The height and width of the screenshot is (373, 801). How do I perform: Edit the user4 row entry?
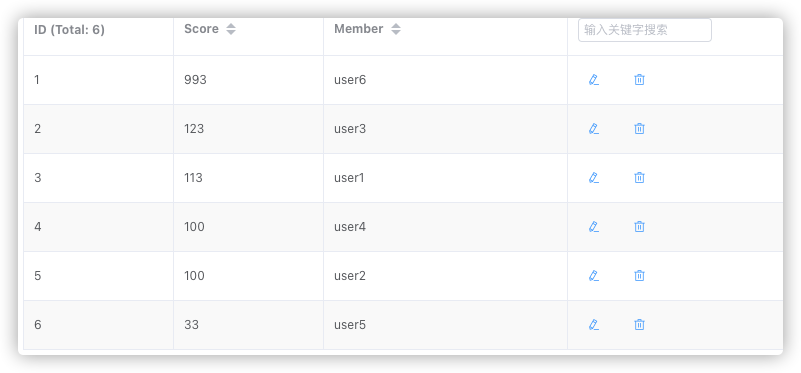tap(594, 227)
